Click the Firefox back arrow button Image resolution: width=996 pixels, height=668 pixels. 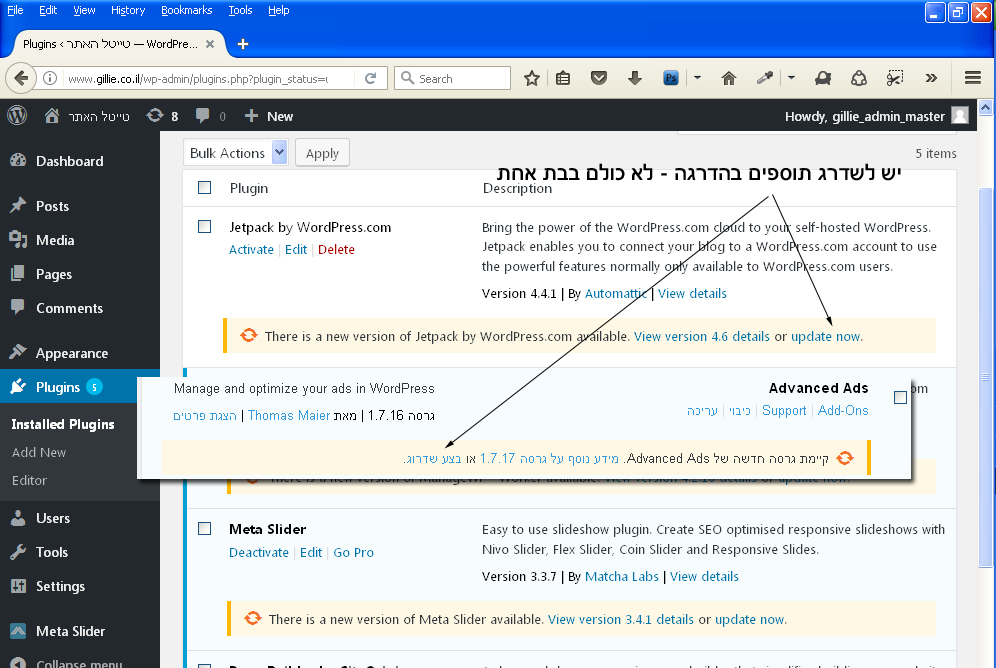tap(21, 78)
